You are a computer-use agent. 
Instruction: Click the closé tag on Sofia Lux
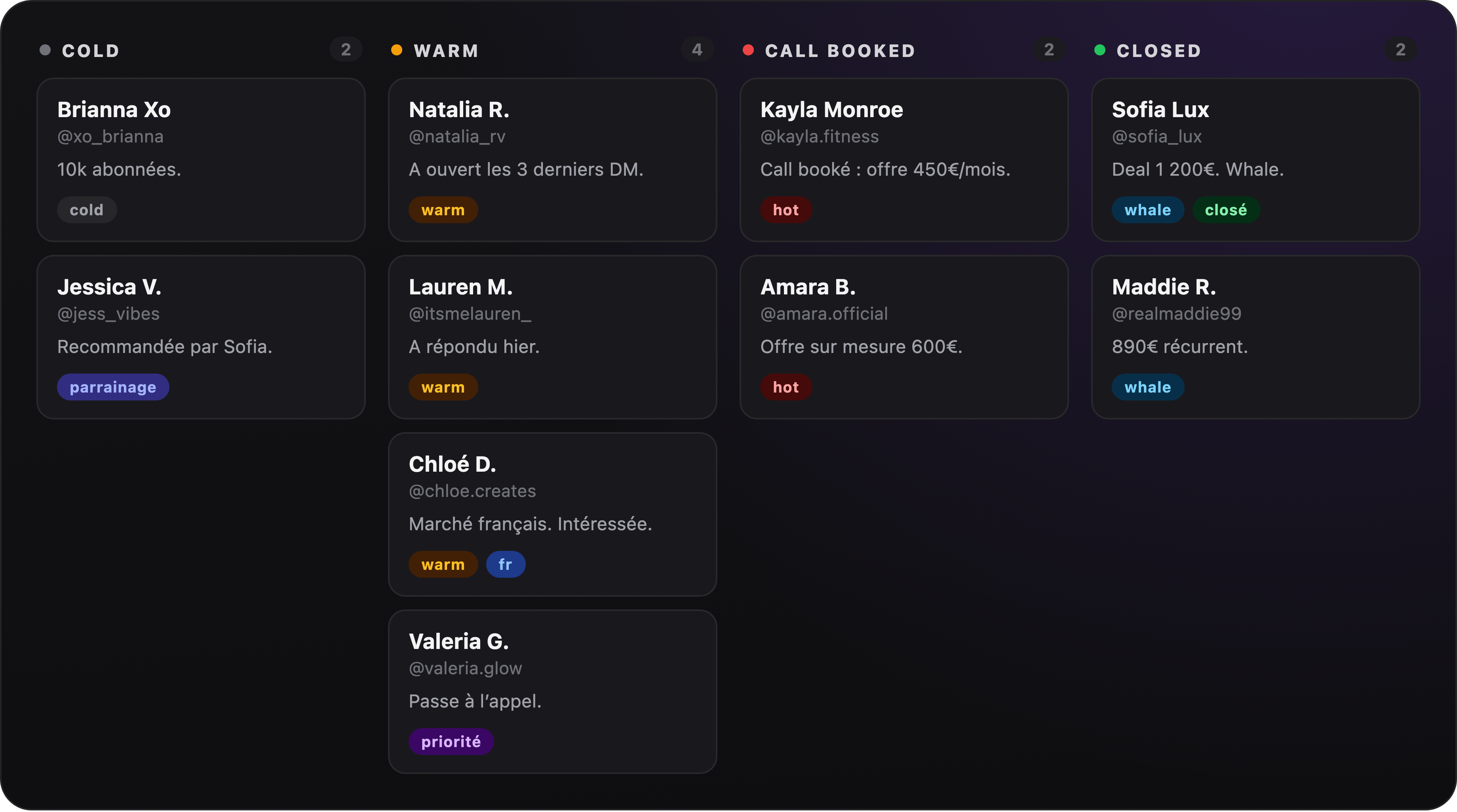tap(1226, 210)
